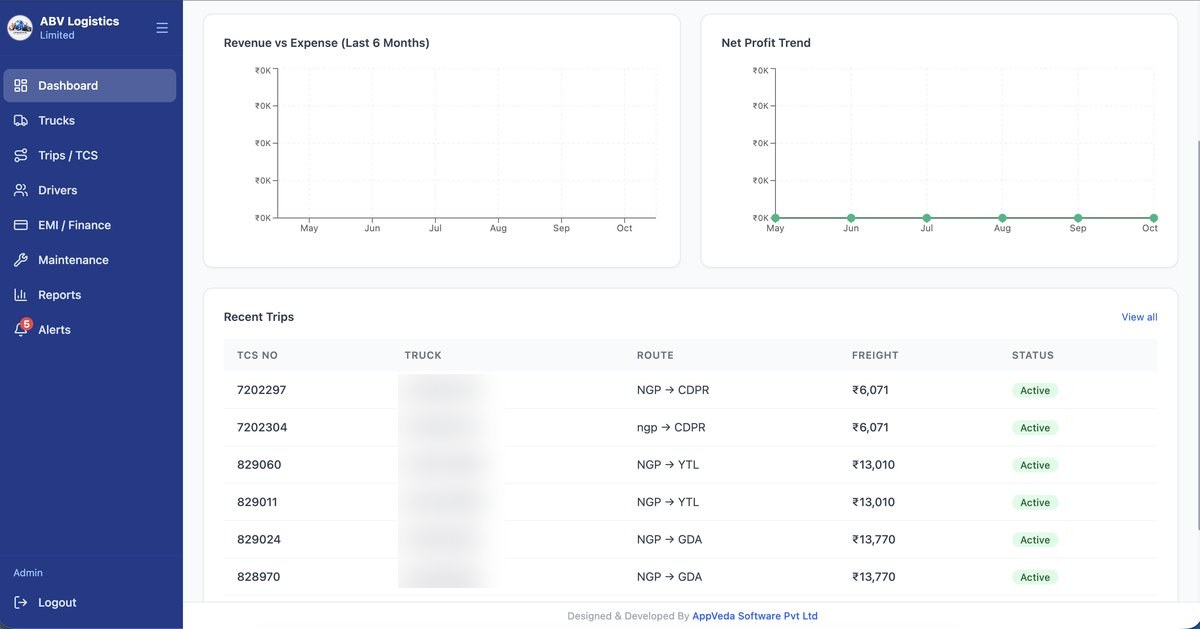Log out using the Logout label
This screenshot has height=629, width=1200.
point(57,603)
